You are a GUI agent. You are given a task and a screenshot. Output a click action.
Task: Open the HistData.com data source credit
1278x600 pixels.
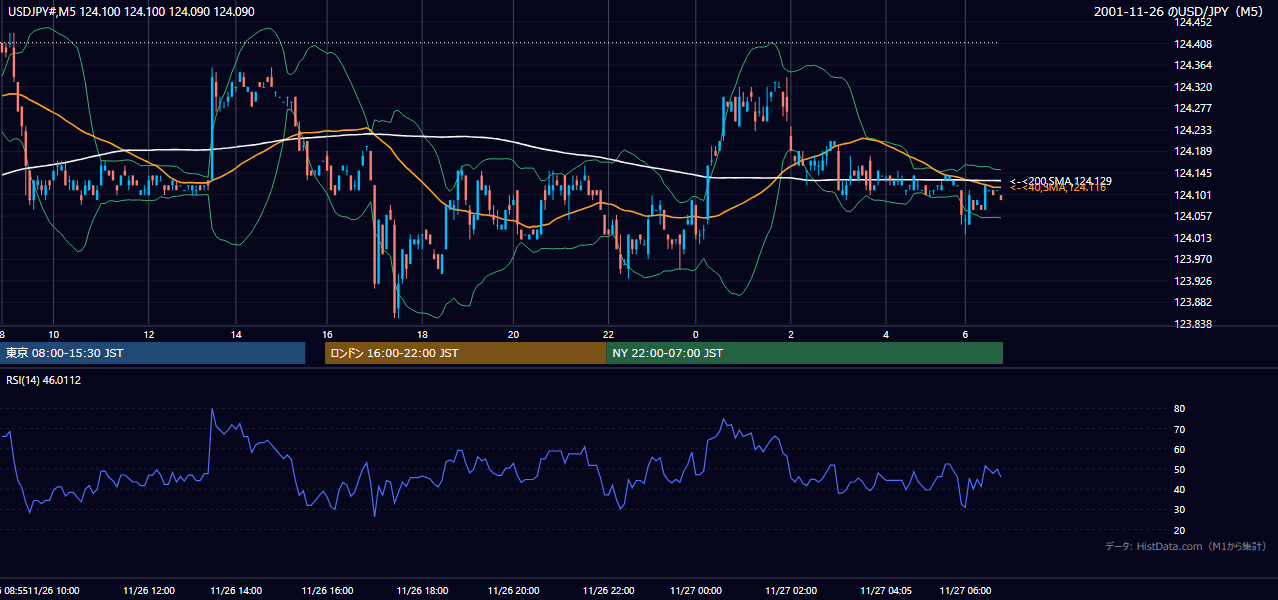(1185, 546)
